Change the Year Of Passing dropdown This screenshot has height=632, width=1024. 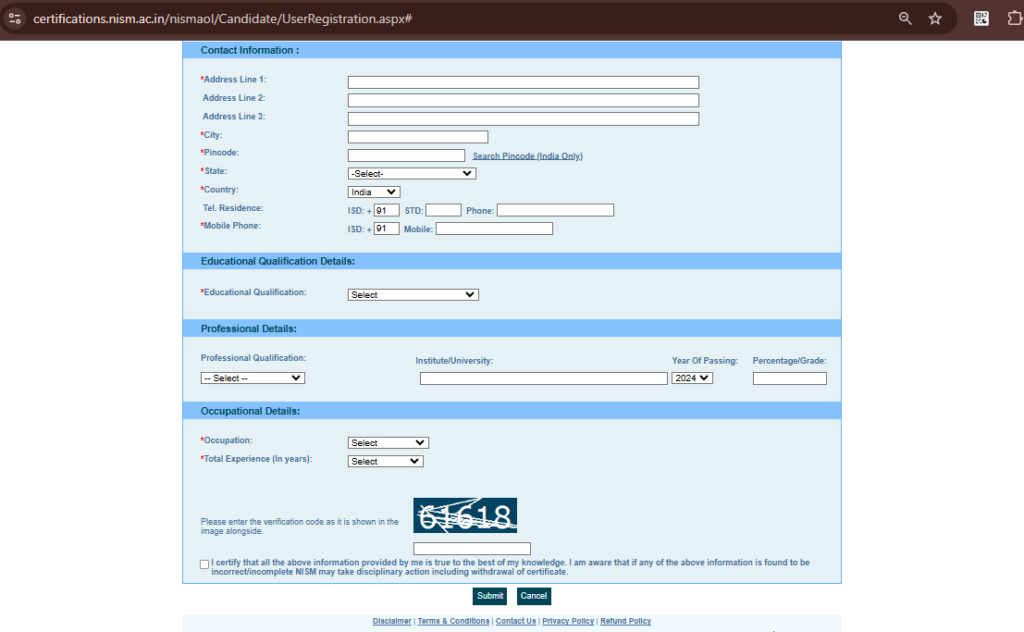pyautogui.click(x=692, y=378)
